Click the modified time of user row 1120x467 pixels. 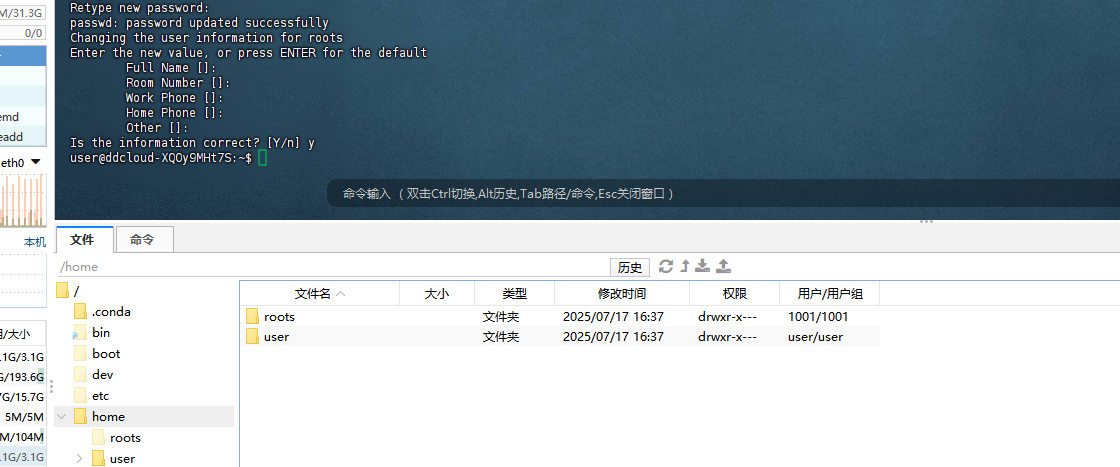point(614,337)
